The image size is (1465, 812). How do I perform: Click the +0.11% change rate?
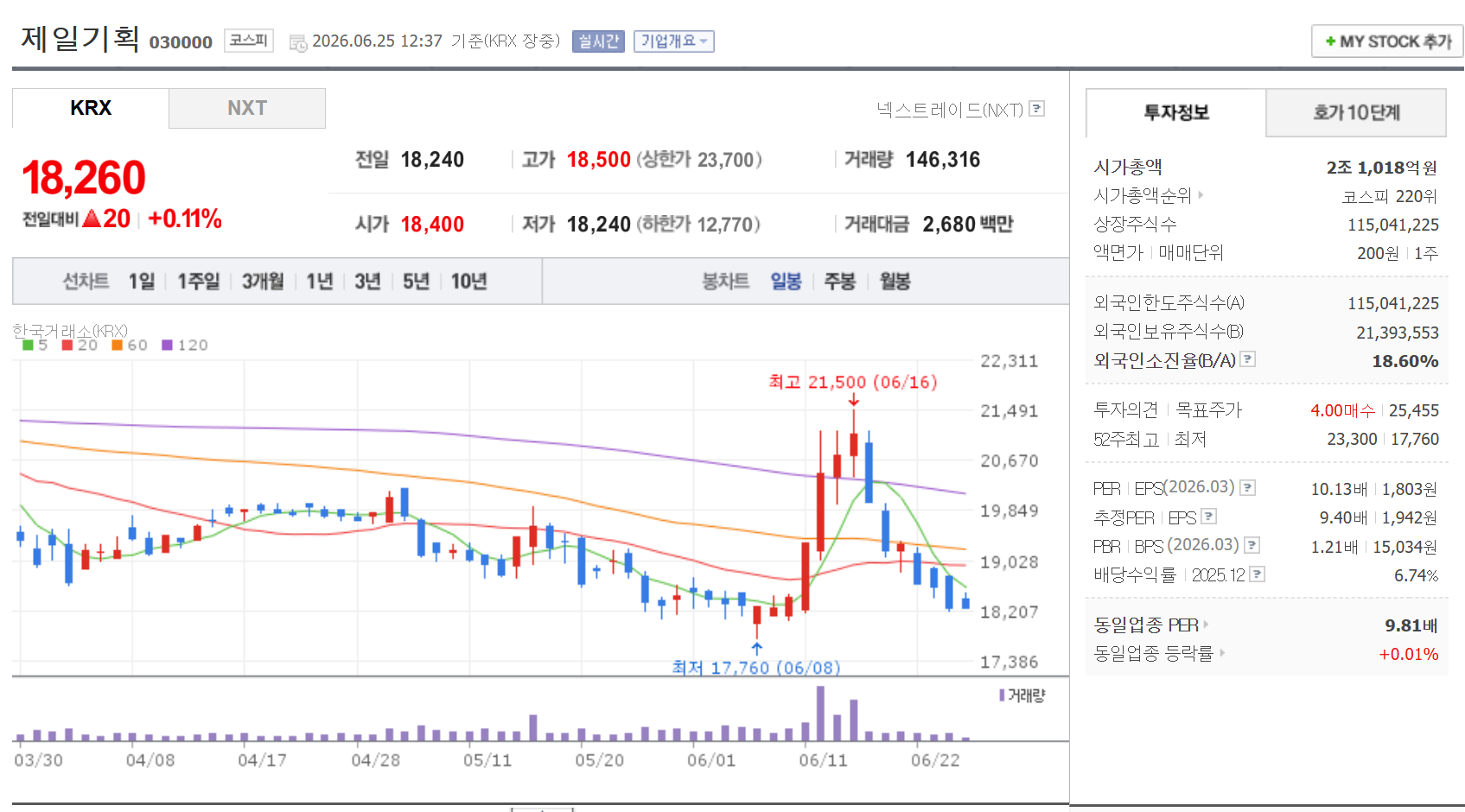point(185,219)
